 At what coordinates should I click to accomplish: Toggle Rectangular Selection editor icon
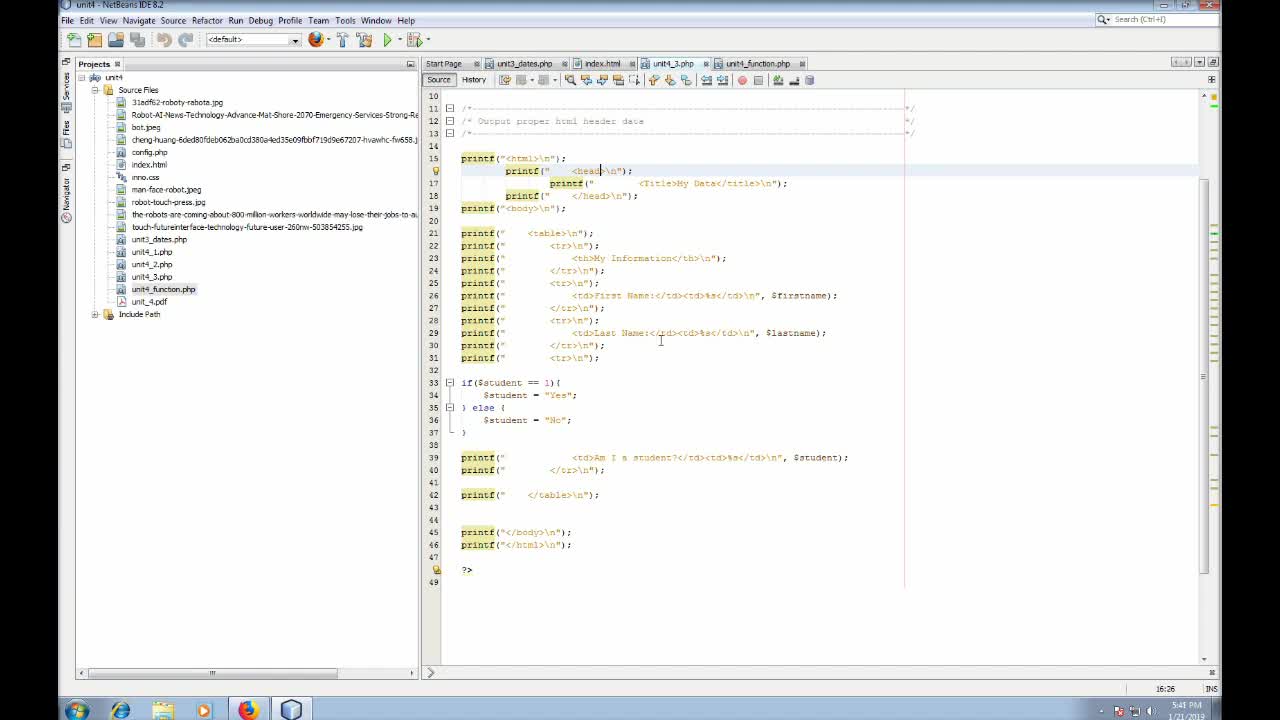634,80
